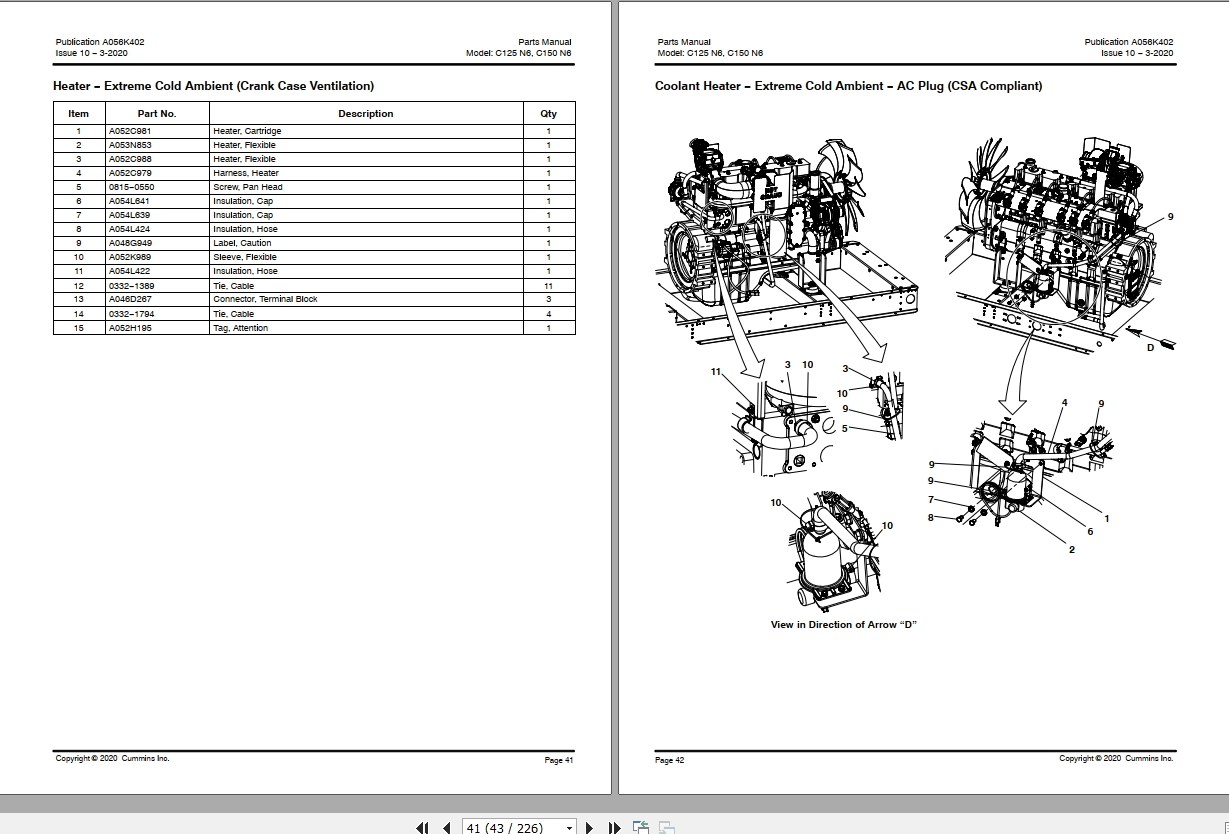Click part number 0332-1389
The width and height of the screenshot is (1229, 834).
[131, 286]
